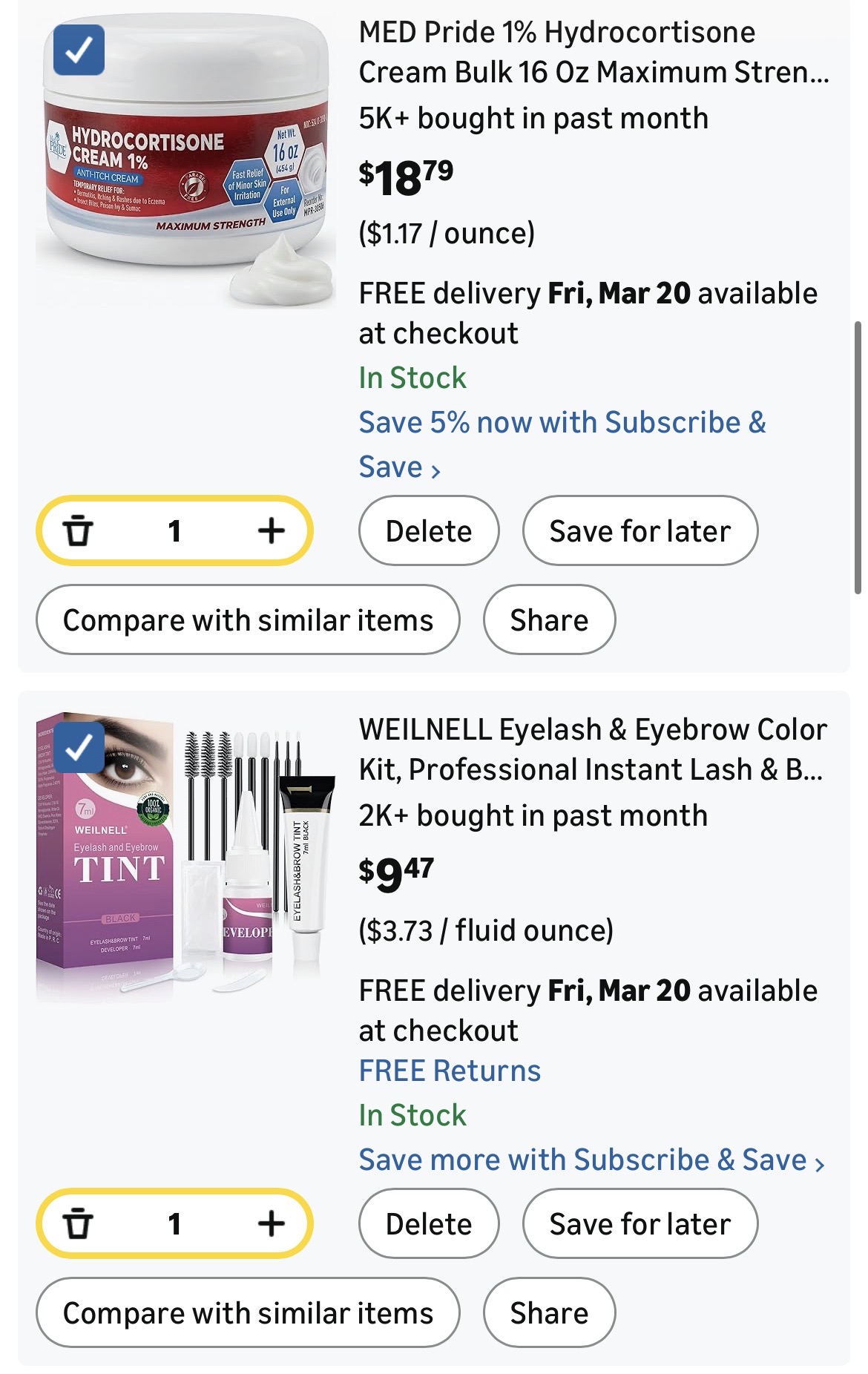
Task: Click the FREE Returns link
Action: pos(450,1071)
